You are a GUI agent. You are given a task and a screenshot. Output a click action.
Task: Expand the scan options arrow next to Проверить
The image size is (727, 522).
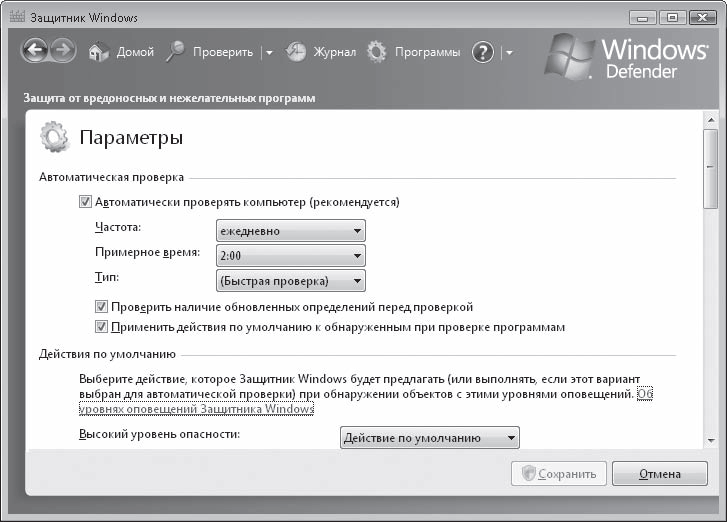(x=268, y=53)
